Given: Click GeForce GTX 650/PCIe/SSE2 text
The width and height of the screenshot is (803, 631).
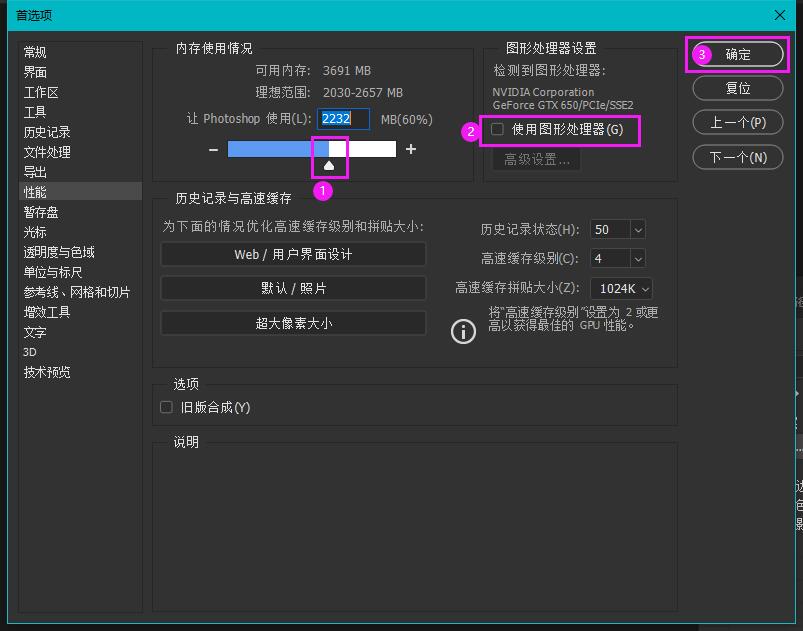Looking at the screenshot, I should pos(563,105).
